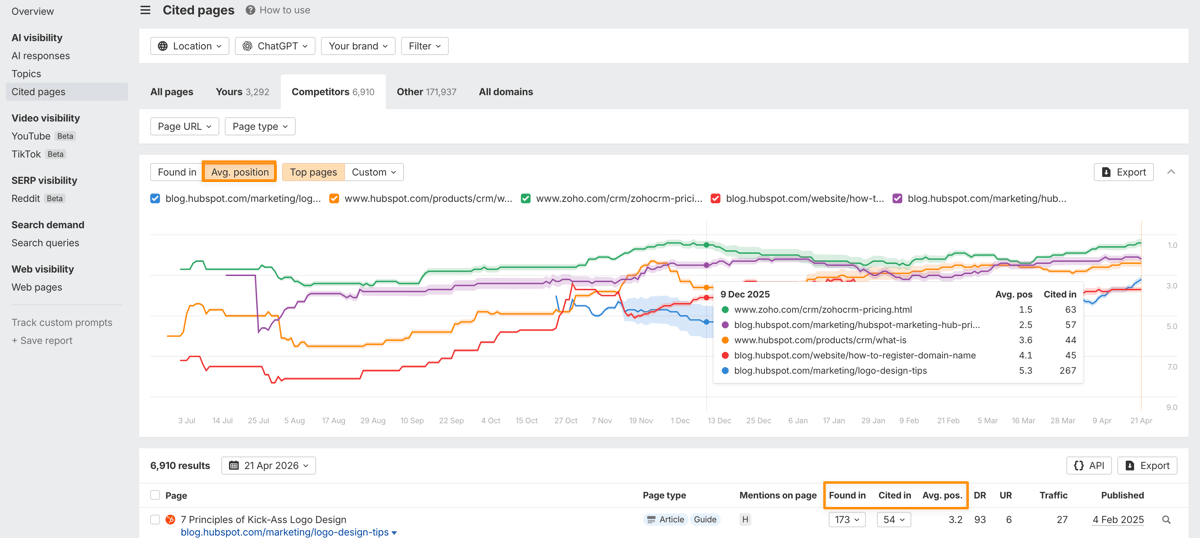Image resolution: width=1200 pixels, height=538 pixels.
Task: Click the Article page type tag
Action: pos(665,520)
